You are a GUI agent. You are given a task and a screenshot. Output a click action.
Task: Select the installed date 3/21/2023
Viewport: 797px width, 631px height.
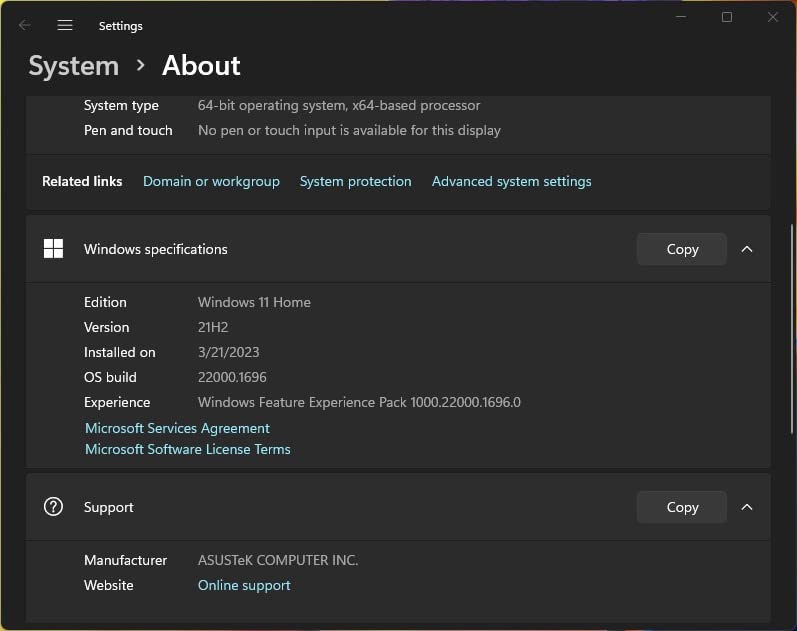[229, 352]
